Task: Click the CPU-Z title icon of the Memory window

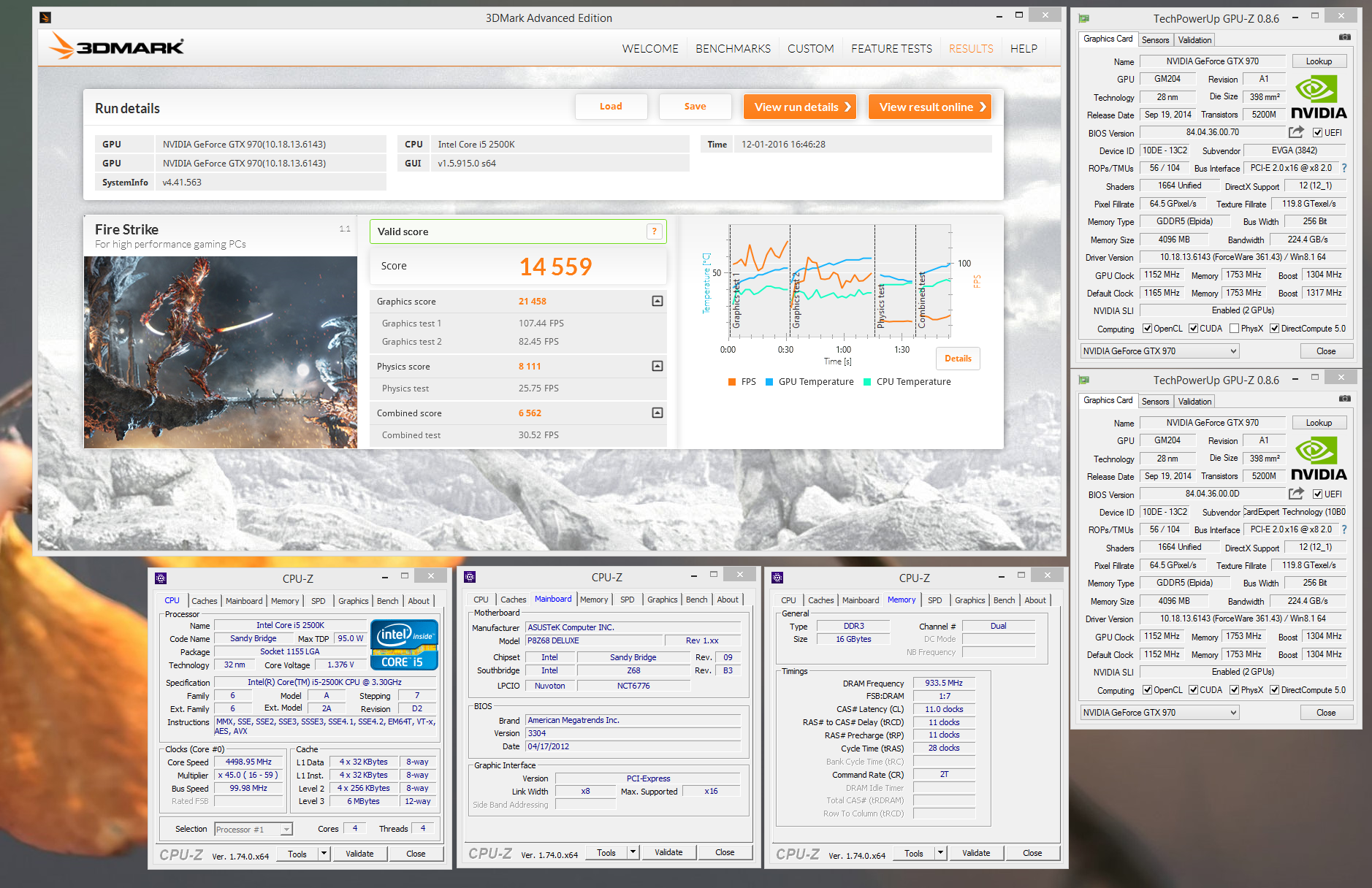Action: (x=777, y=578)
